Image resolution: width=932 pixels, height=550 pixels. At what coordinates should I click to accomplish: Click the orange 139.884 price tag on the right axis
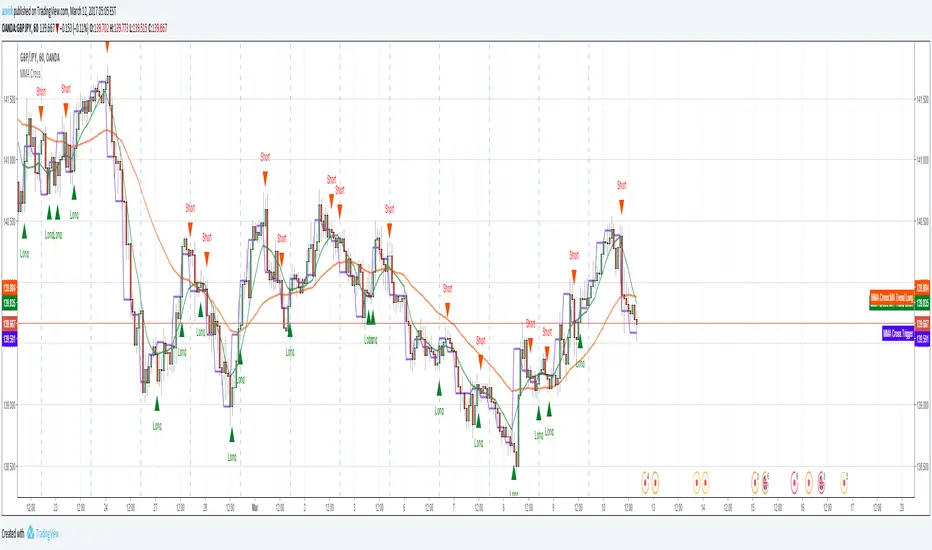point(922,288)
